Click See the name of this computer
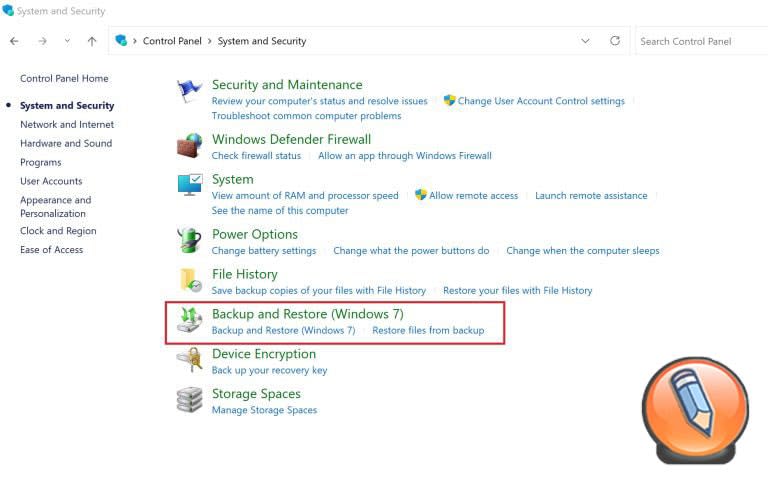 280,210
